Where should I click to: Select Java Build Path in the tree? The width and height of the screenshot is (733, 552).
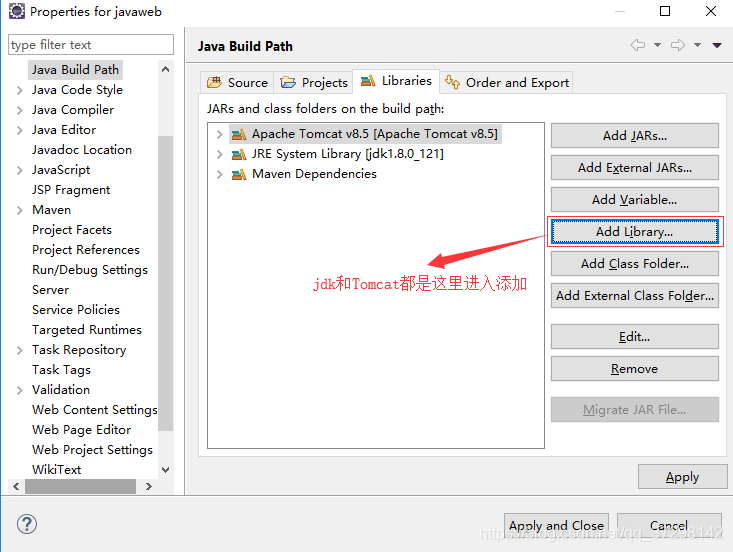pyautogui.click(x=75, y=70)
